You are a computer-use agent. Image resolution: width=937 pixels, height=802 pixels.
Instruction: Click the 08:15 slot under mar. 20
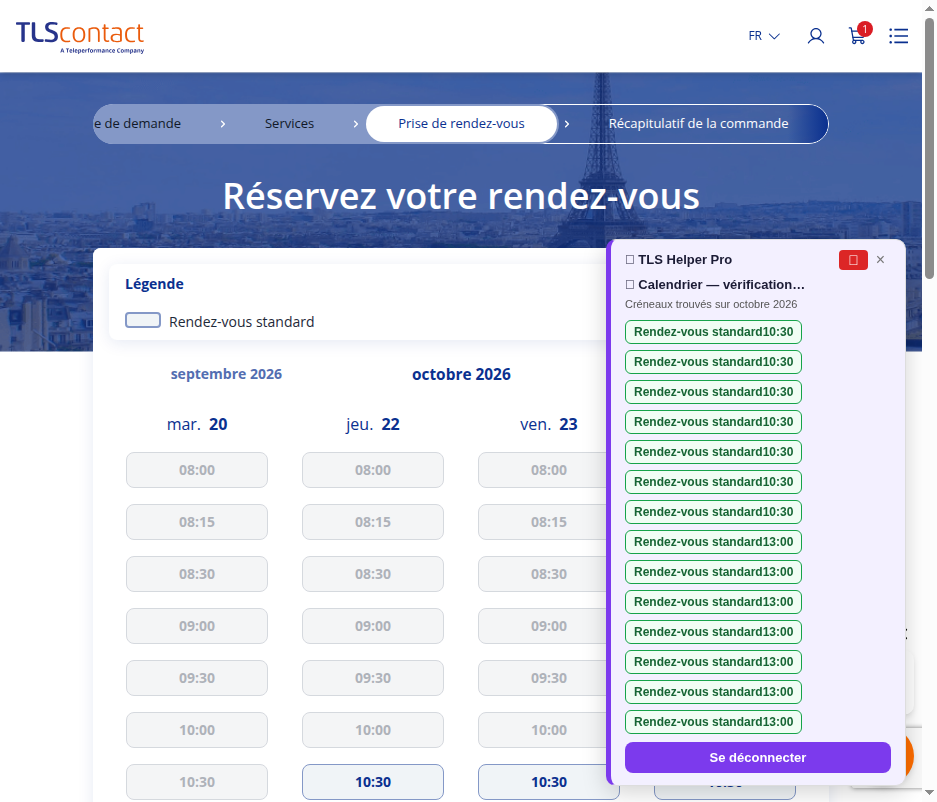pyautogui.click(x=197, y=522)
